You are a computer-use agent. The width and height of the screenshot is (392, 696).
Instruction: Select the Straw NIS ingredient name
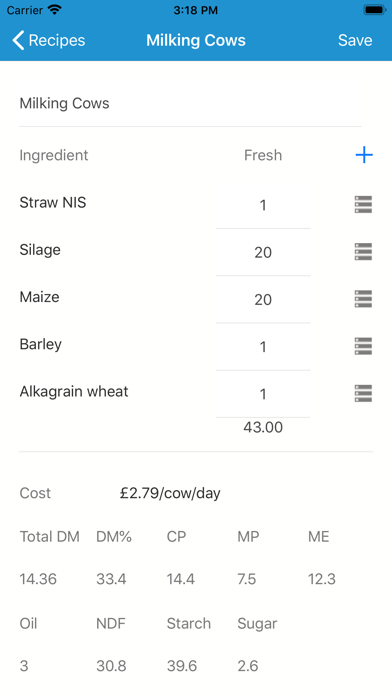(53, 202)
